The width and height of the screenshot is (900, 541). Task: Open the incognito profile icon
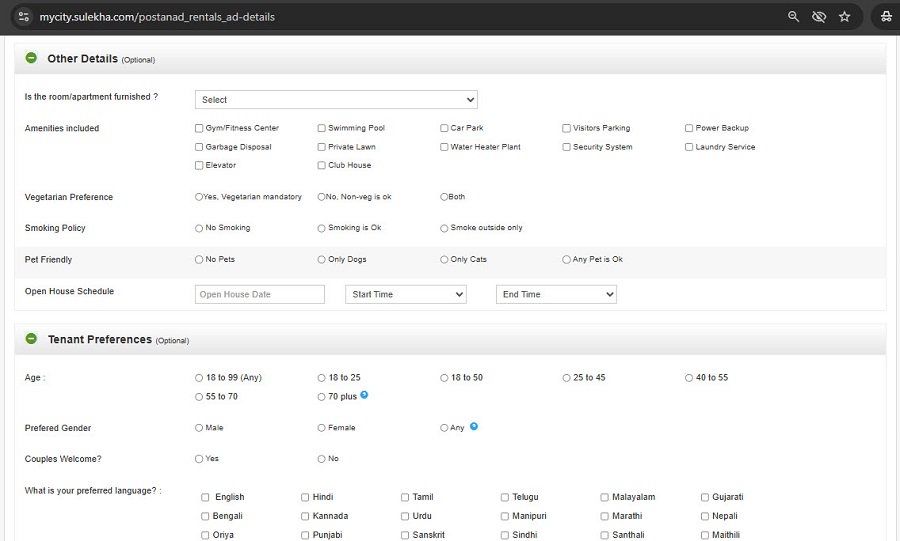886,17
